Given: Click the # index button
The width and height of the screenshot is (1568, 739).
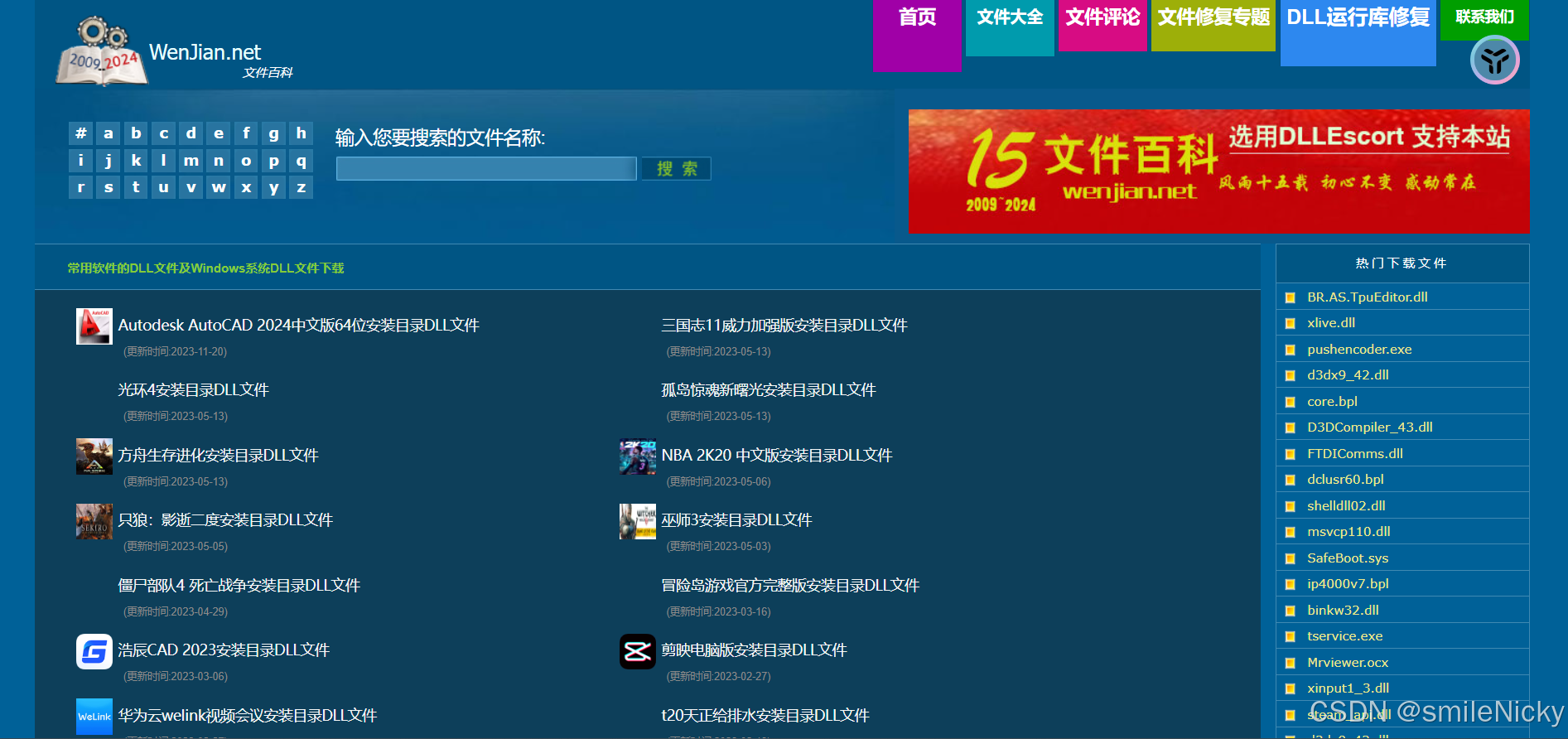Looking at the screenshot, I should (80, 133).
